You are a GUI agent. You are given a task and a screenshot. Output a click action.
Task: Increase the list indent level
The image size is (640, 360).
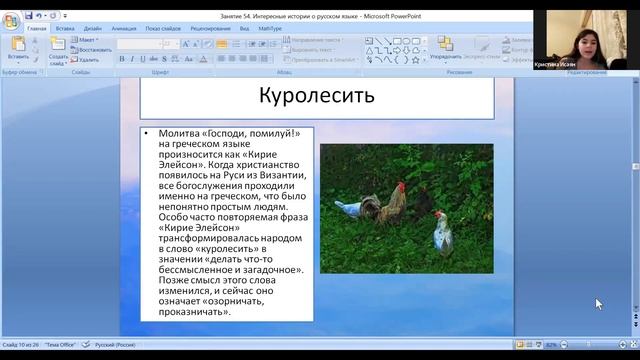coord(262,44)
